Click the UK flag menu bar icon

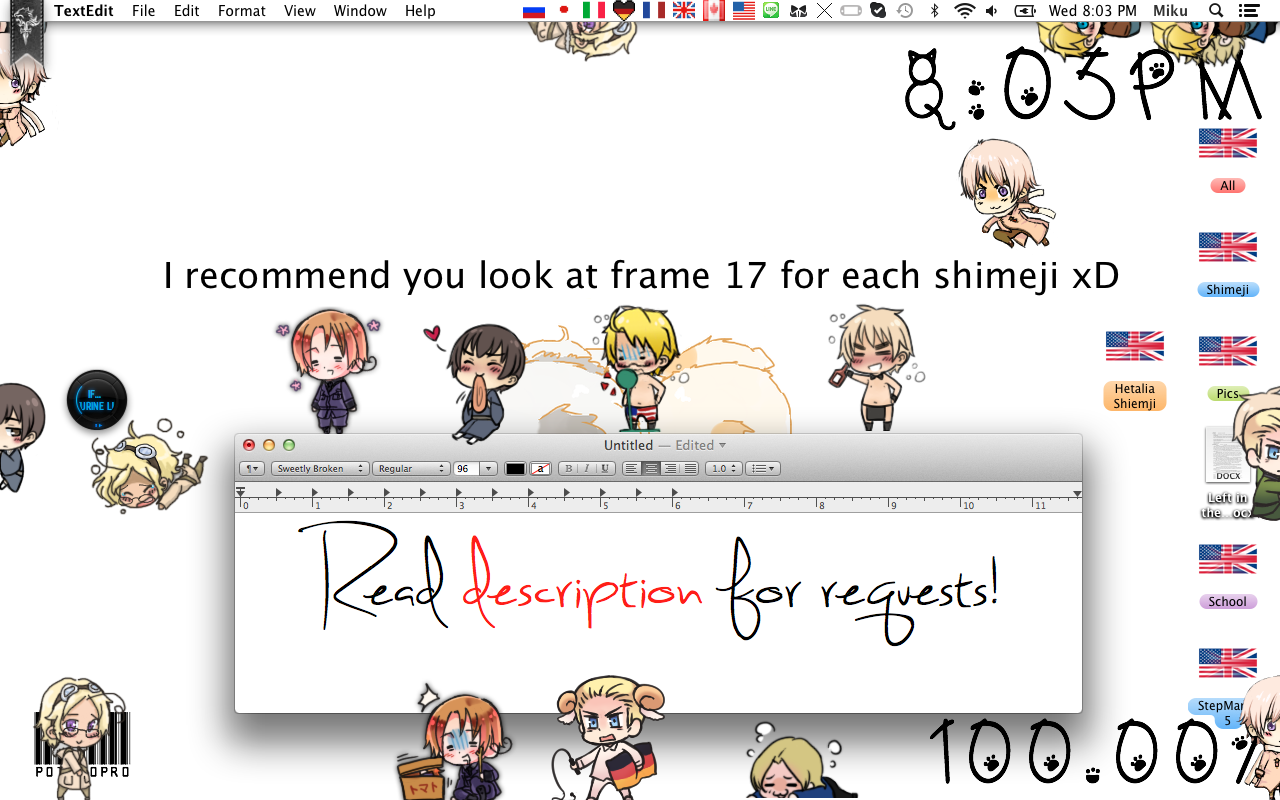(684, 11)
